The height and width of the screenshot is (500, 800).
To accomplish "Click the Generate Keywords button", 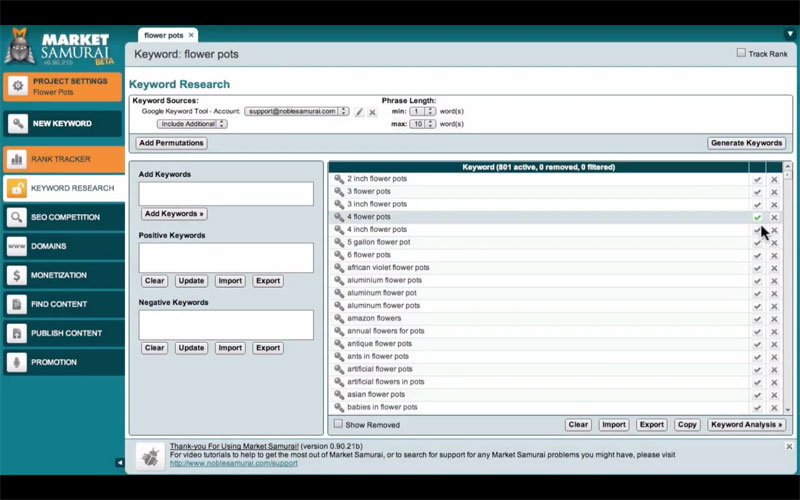I will [x=746, y=143].
